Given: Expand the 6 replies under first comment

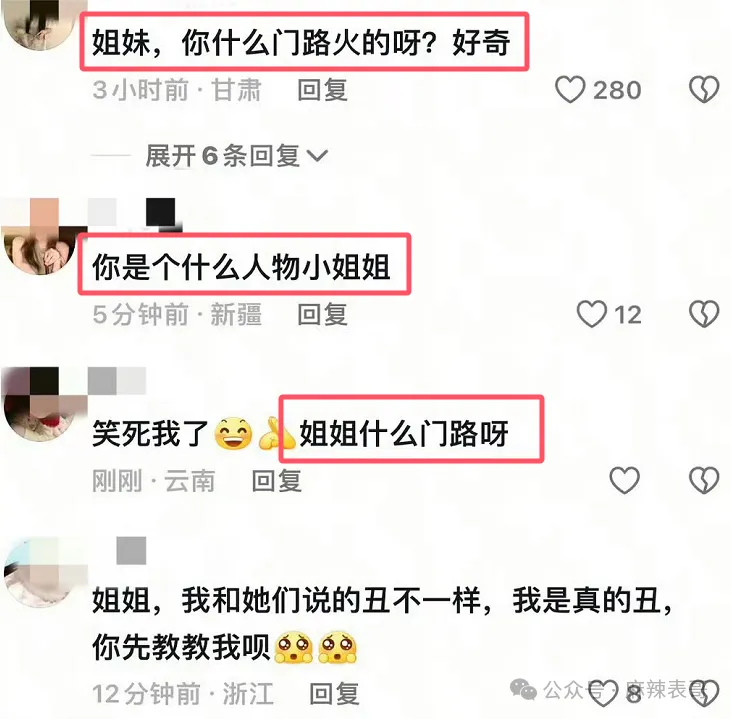Looking at the screenshot, I should point(236,155).
